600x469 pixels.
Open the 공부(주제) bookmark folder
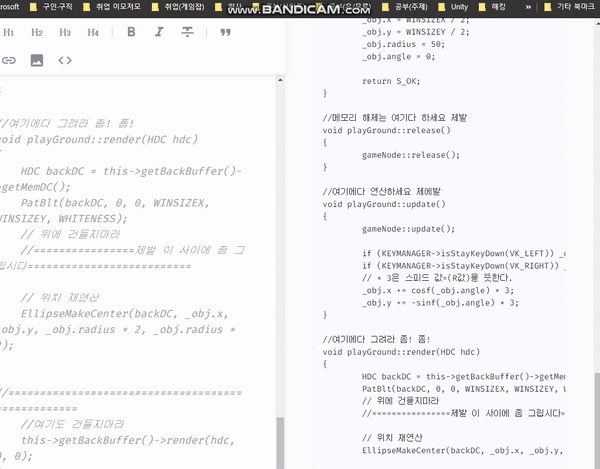pyautogui.click(x=405, y=7)
